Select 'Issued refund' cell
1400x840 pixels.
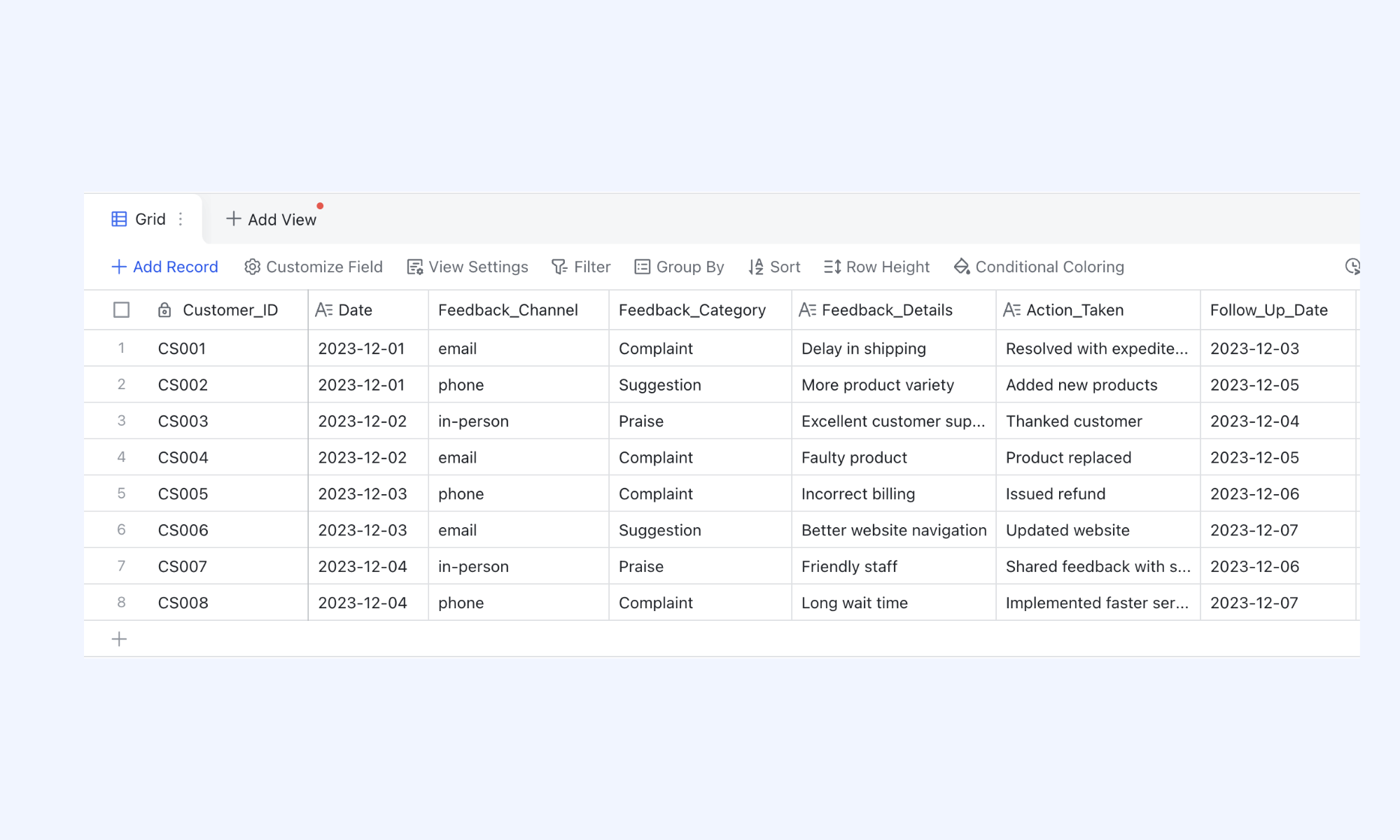tap(1098, 493)
